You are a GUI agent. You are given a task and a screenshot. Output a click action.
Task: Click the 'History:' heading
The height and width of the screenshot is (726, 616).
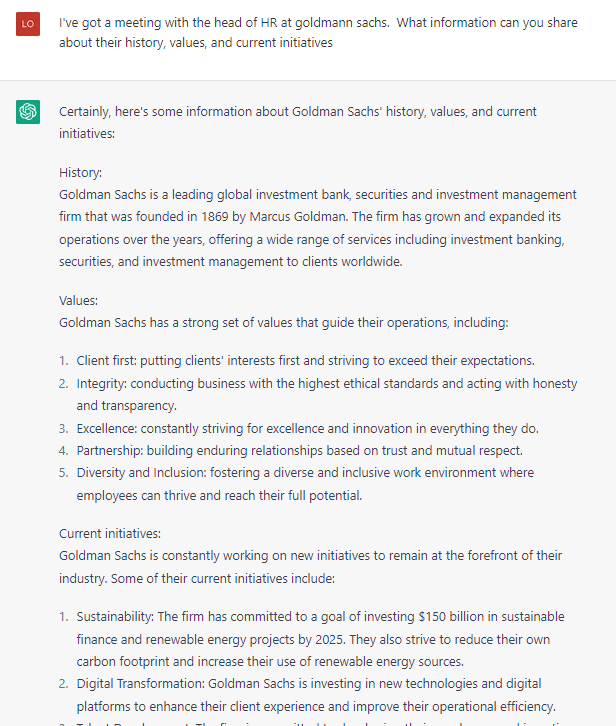80,173
